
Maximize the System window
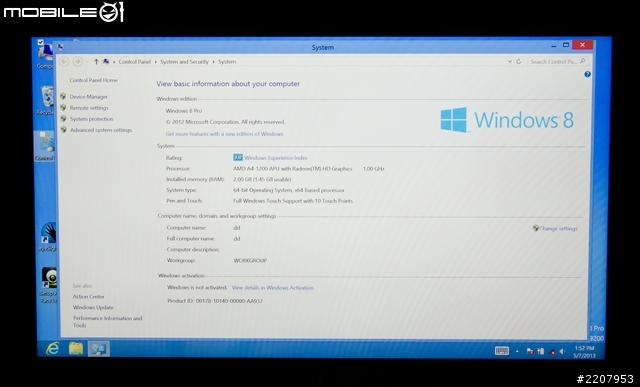pyautogui.click(x=566, y=45)
